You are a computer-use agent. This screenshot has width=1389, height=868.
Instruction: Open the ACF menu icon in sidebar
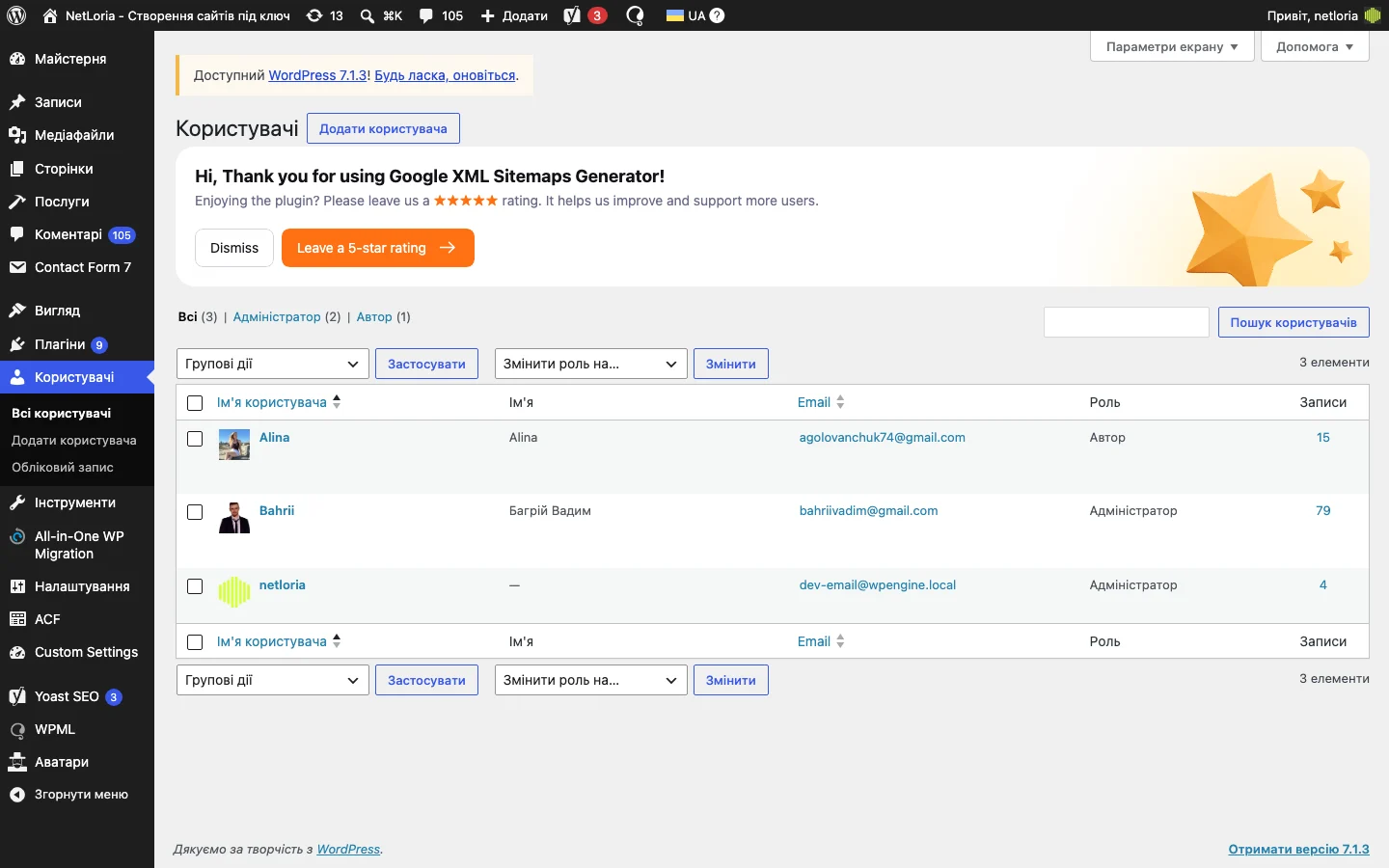(x=17, y=619)
